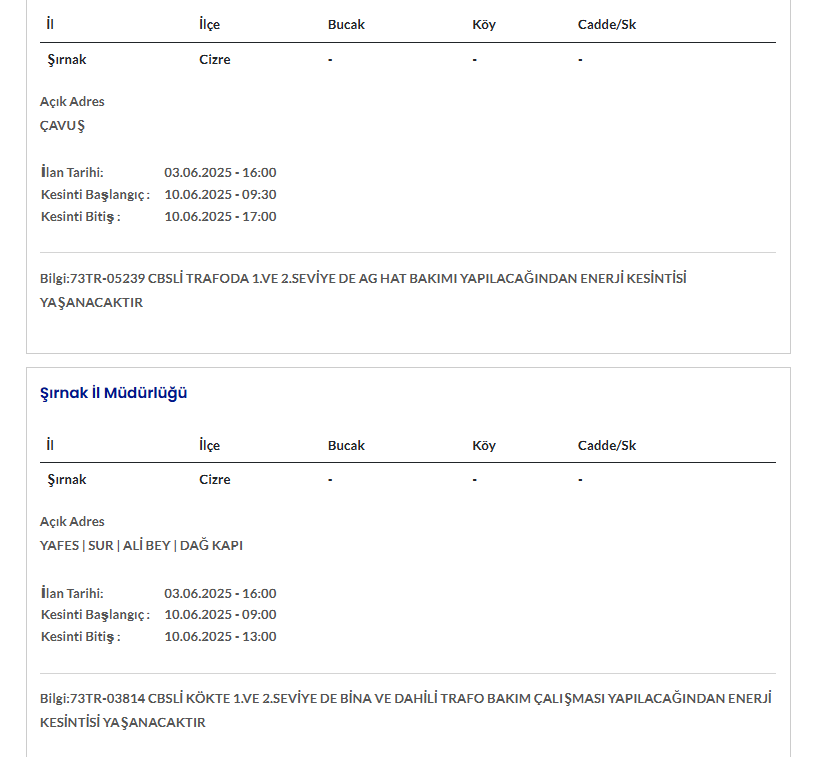Click the Cadde/Sk header in the second table
The height and width of the screenshot is (757, 817).
click(606, 445)
